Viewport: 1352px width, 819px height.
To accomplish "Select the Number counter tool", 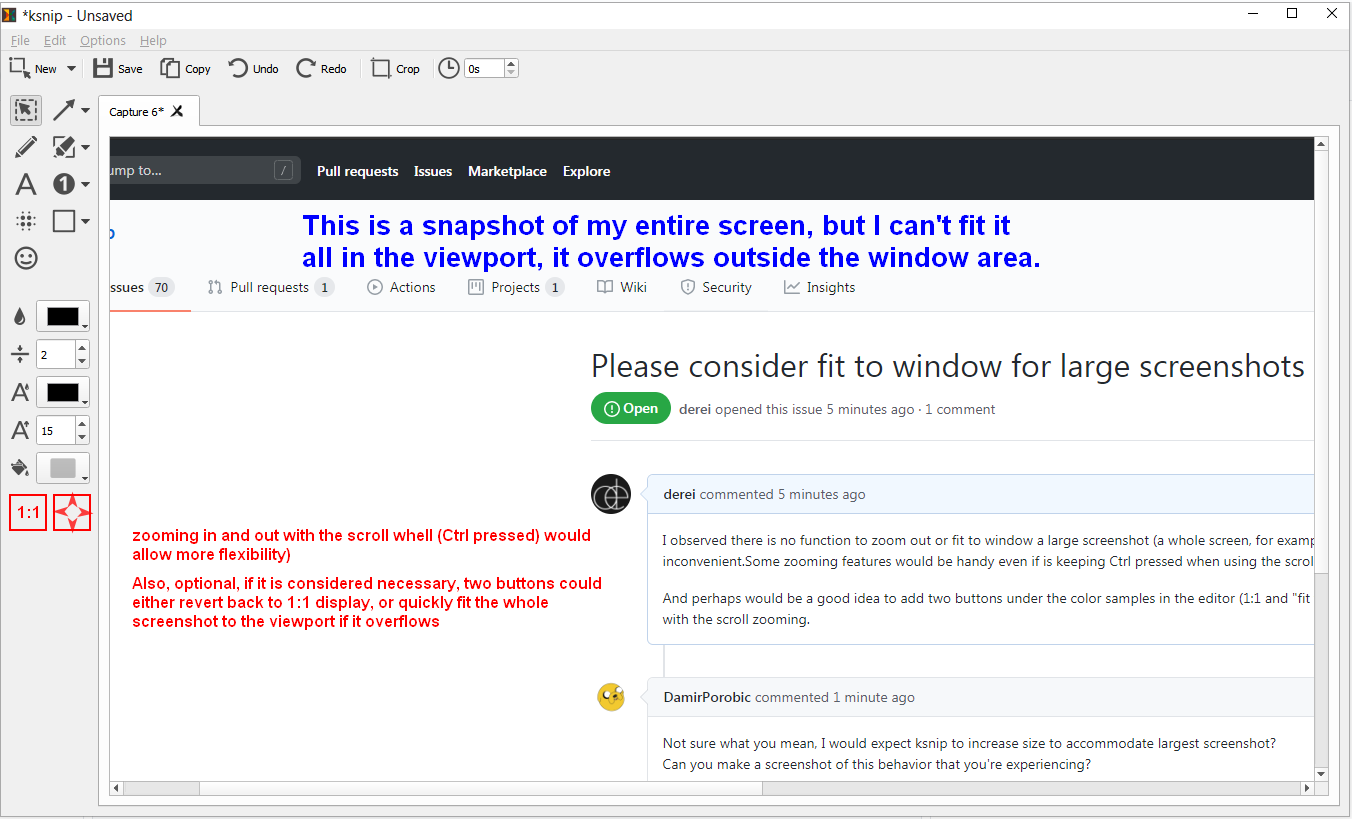I will [x=64, y=184].
